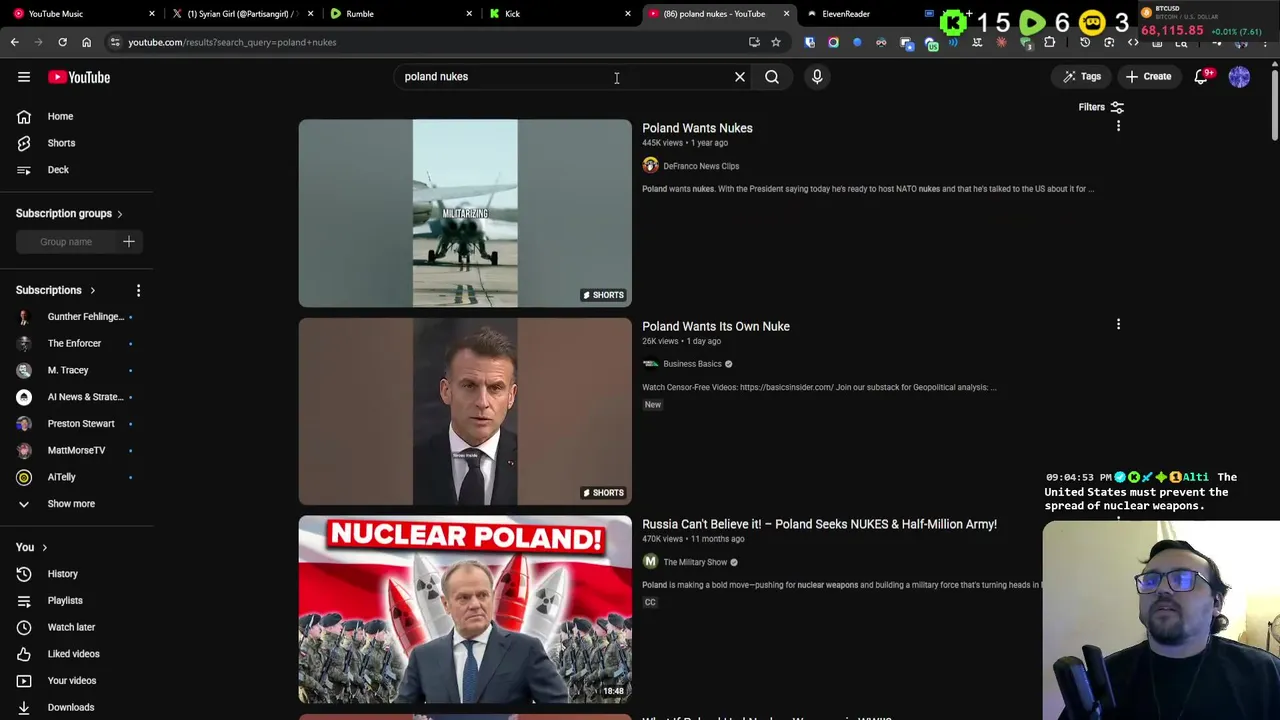Clear the search box with the X
Image resolution: width=1280 pixels, height=720 pixels.
pos(740,77)
